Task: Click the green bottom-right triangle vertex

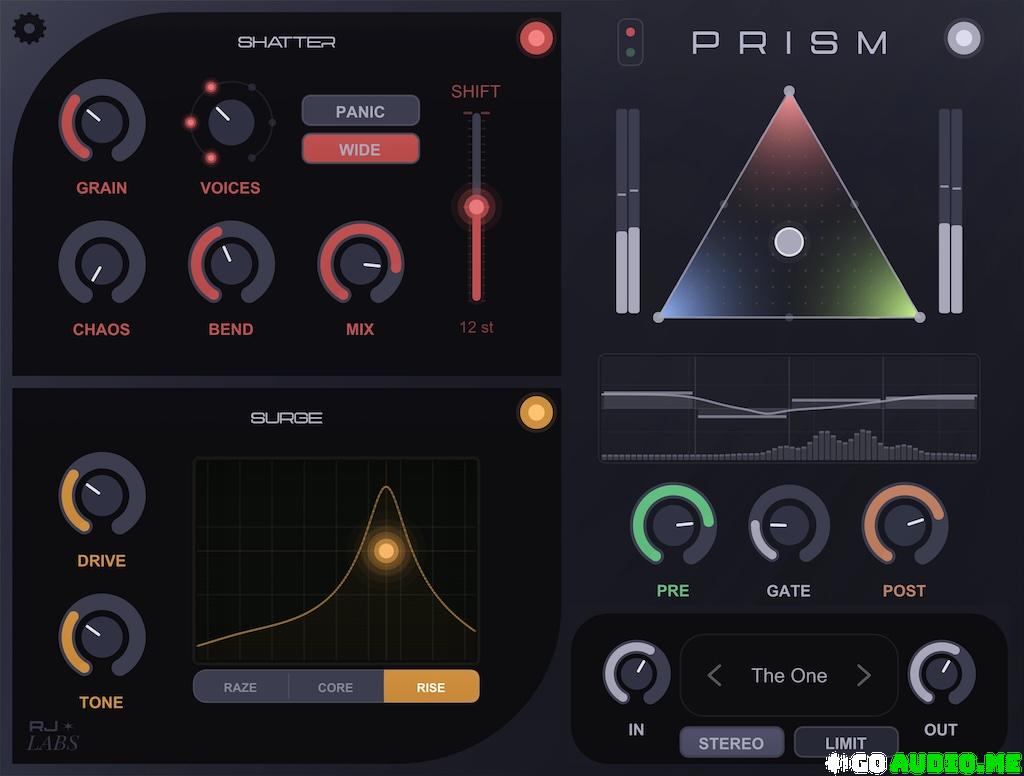Action: [x=920, y=317]
